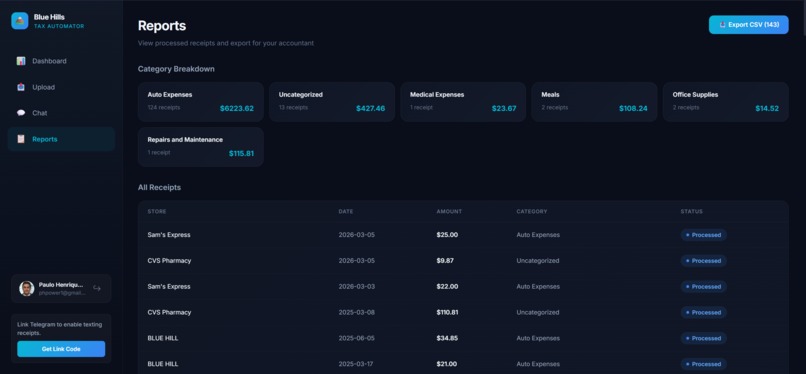Click the $115.81 Repairs and Maintenance total
This screenshot has height=374, width=806.
242,154
